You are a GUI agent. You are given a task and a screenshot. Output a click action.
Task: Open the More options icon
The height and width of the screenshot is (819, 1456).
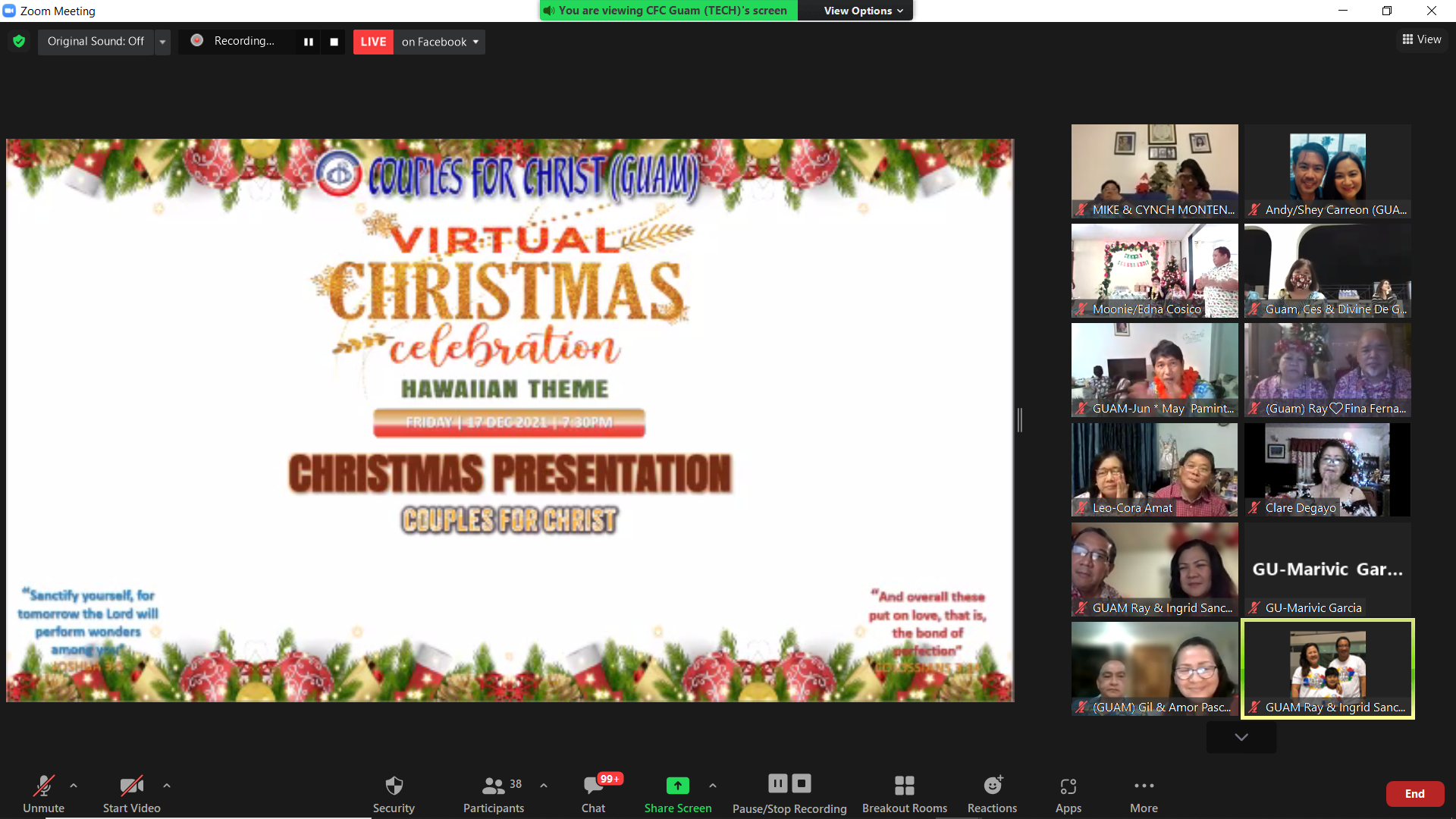click(1144, 786)
